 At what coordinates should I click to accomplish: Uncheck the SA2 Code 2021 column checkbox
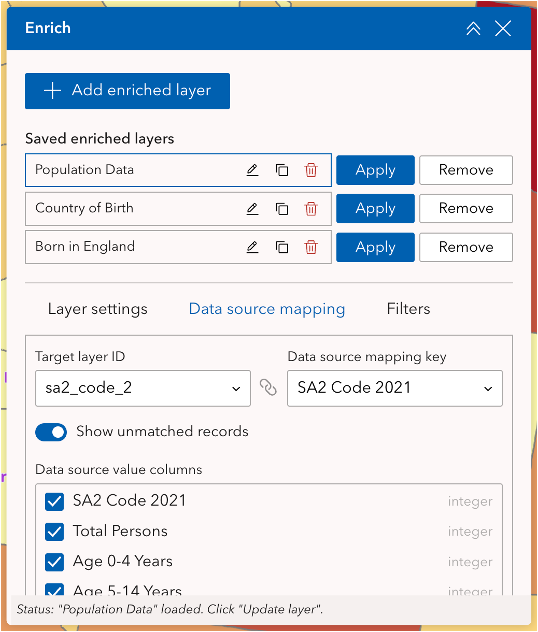[54, 502]
